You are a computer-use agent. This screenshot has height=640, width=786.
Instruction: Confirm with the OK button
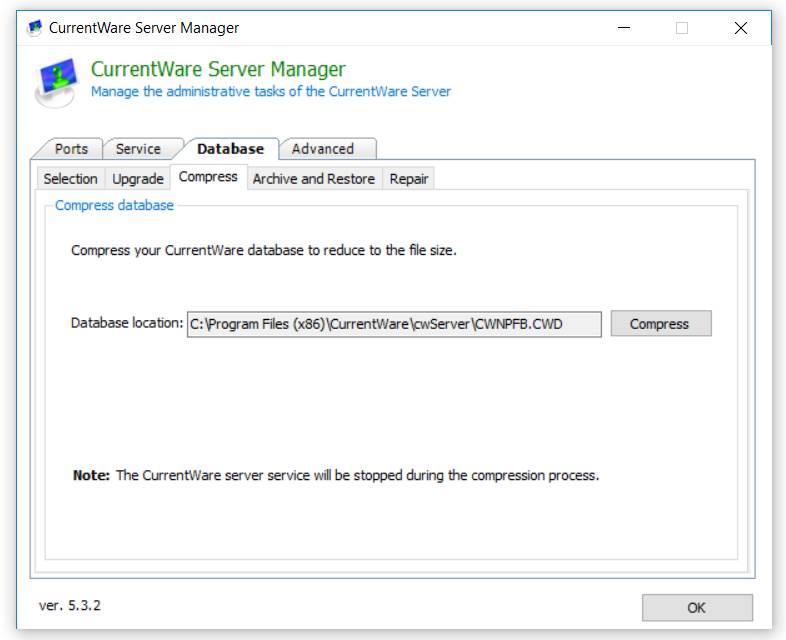coord(697,608)
